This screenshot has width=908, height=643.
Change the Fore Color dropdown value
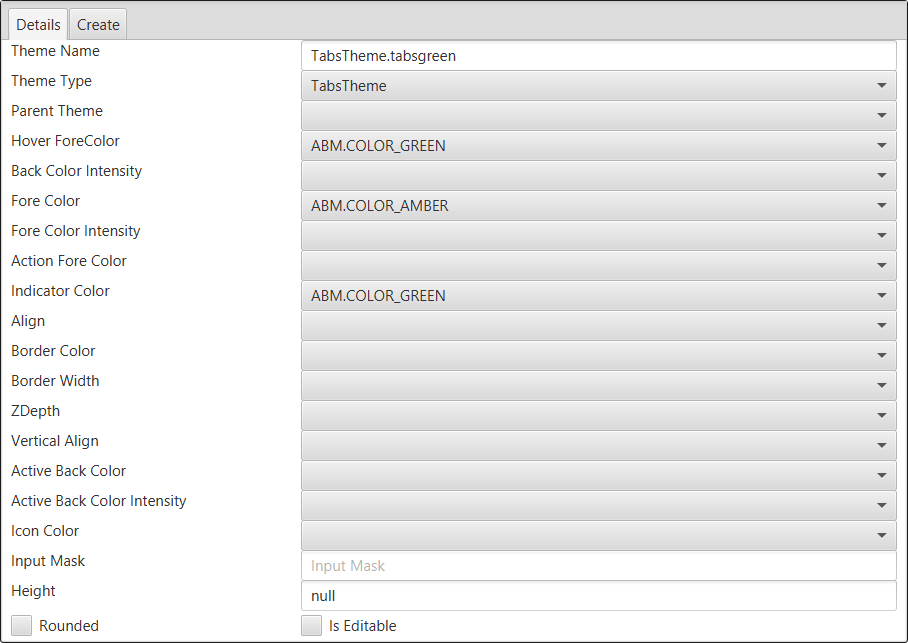coord(598,206)
